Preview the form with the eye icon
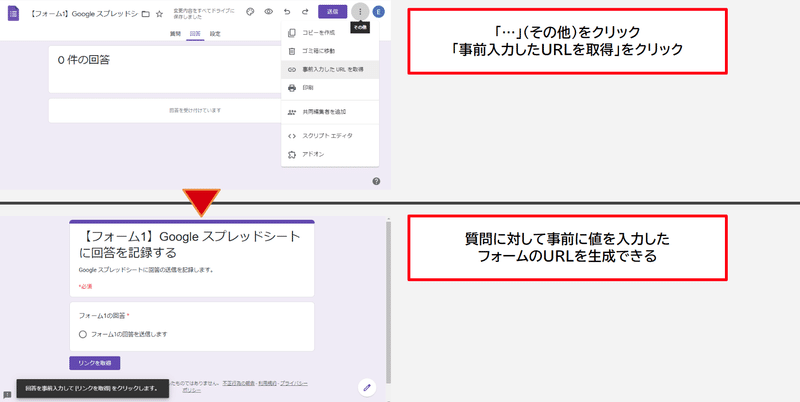This screenshot has width=800, height=402. coord(268,12)
